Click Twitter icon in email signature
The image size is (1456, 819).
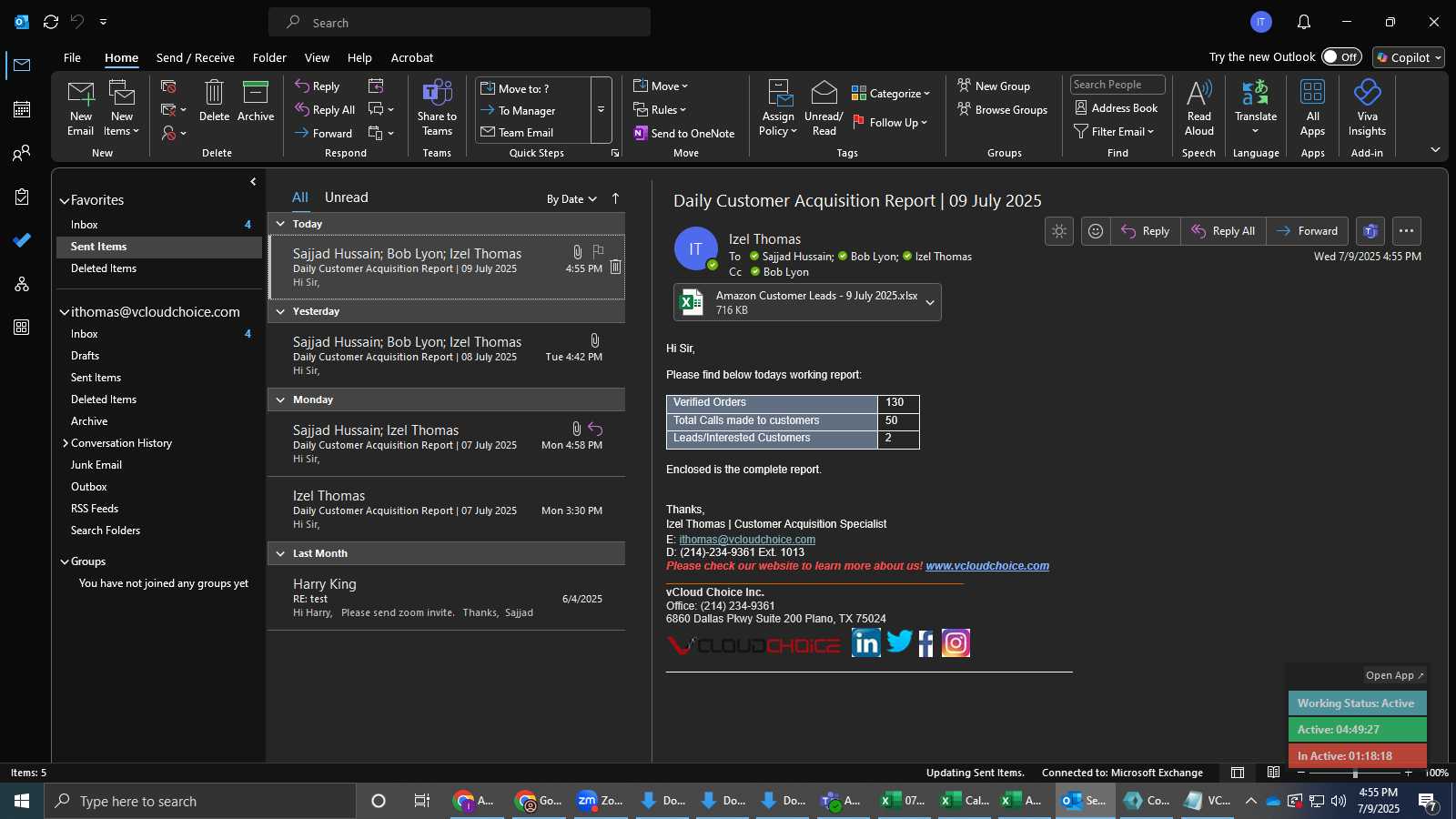(x=899, y=642)
